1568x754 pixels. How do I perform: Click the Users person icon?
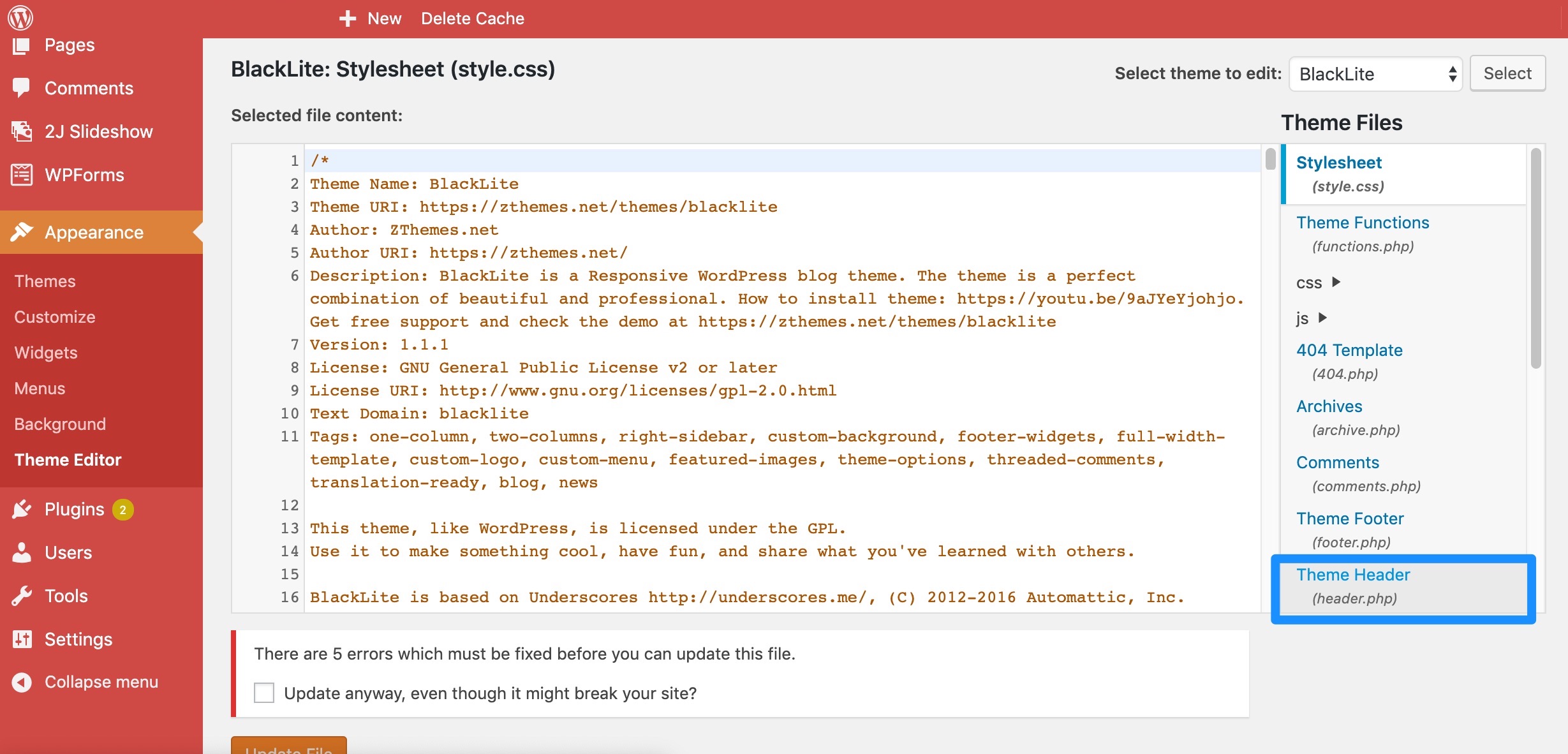[x=22, y=552]
